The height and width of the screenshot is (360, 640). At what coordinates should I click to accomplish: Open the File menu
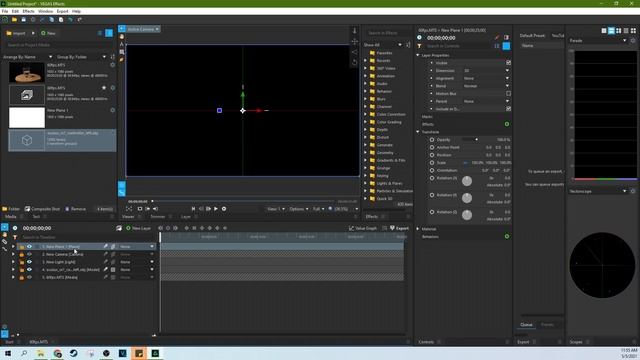click(x=5, y=11)
